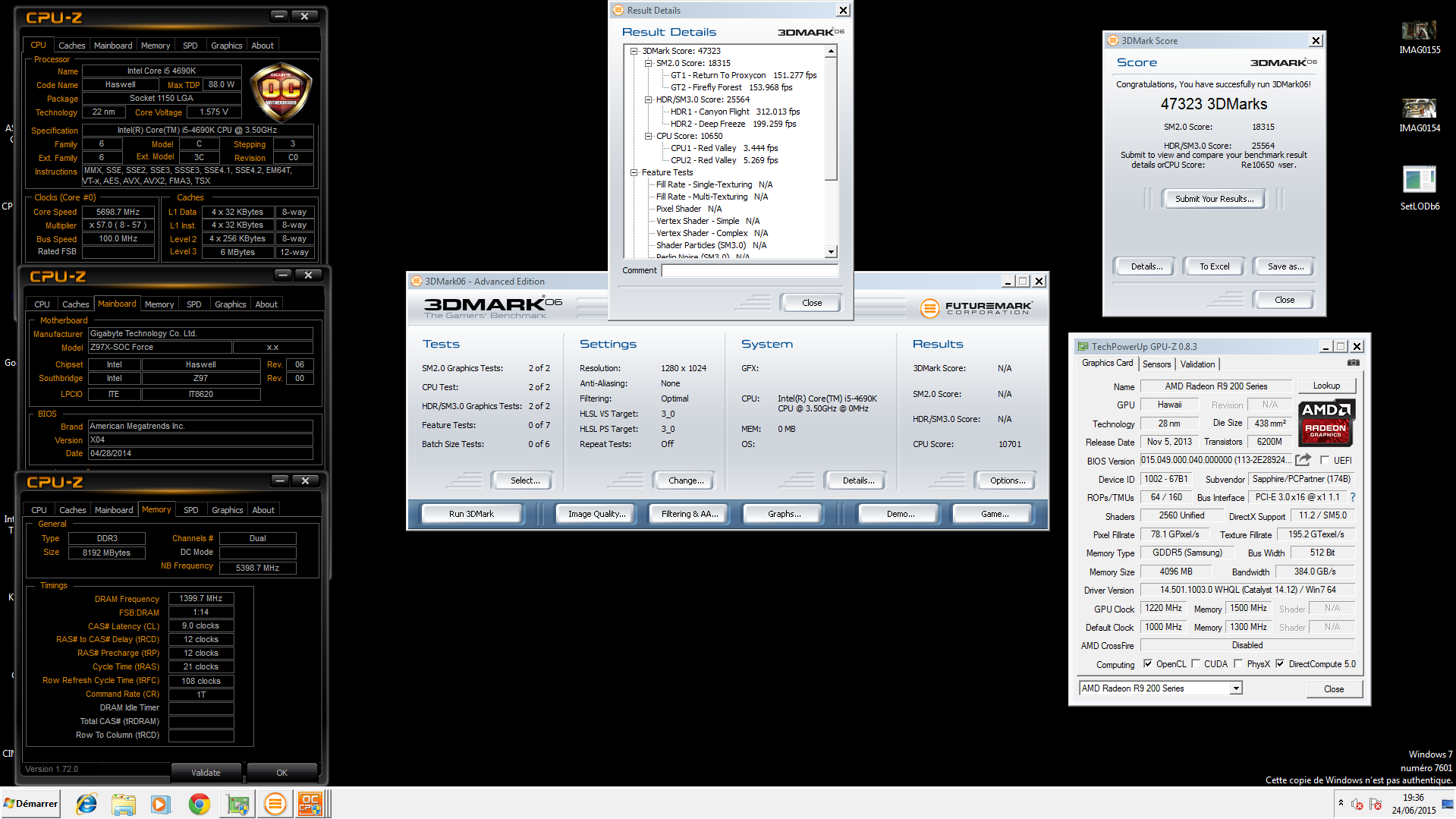This screenshot has height=819, width=1456.
Task: Click the 3DMark Score window title icon
Action: [1112, 41]
